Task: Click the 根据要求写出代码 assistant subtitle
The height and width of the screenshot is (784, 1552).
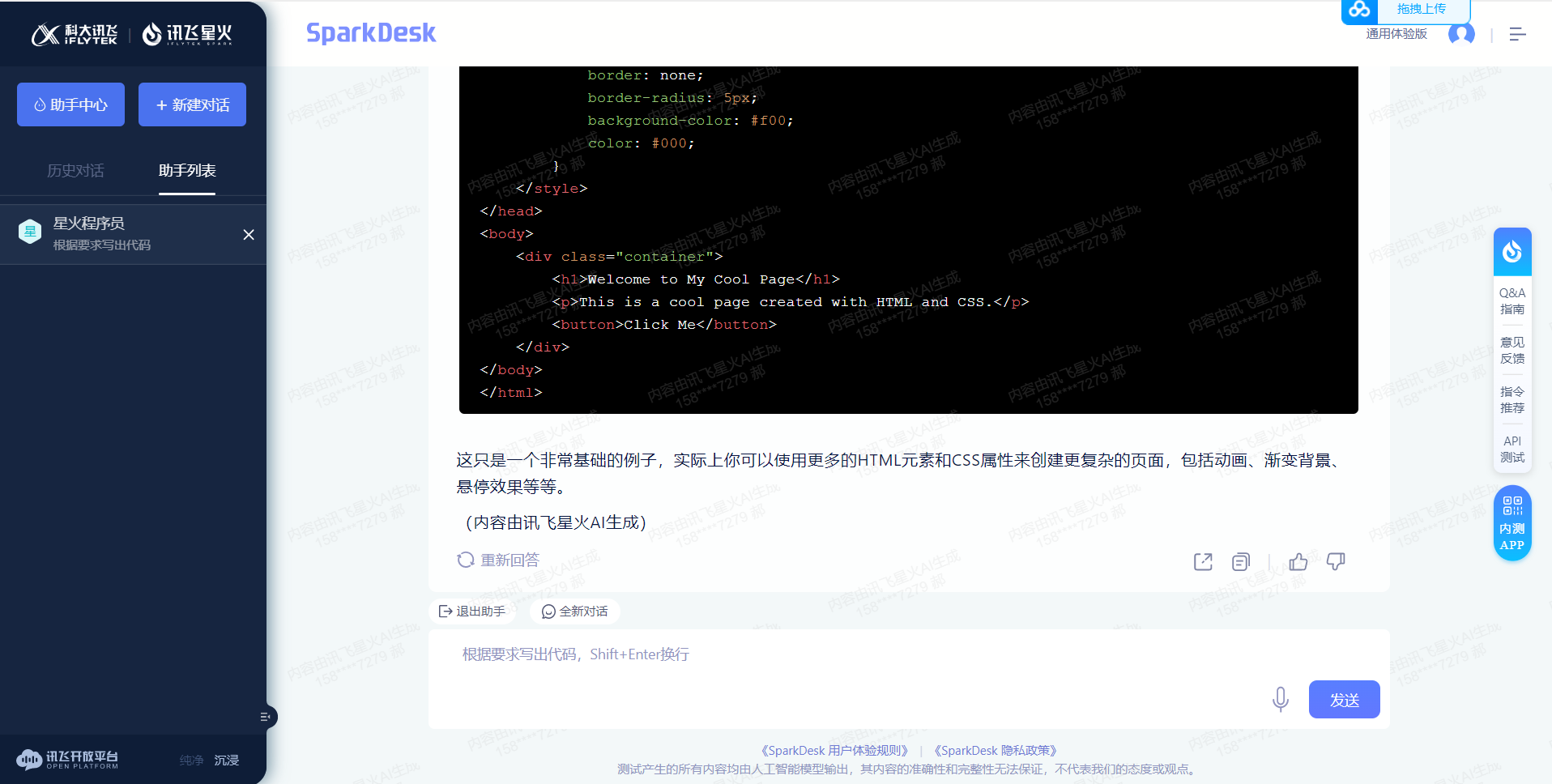Action: pyautogui.click(x=102, y=245)
